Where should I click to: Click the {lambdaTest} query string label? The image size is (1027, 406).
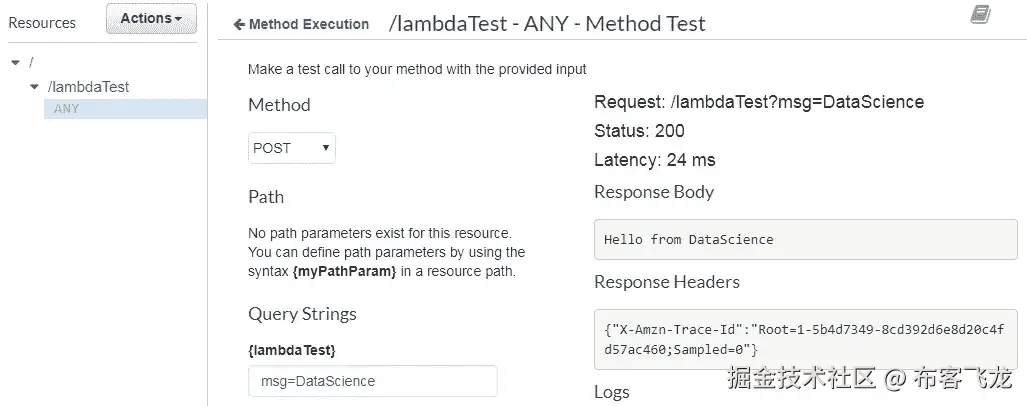click(x=291, y=350)
